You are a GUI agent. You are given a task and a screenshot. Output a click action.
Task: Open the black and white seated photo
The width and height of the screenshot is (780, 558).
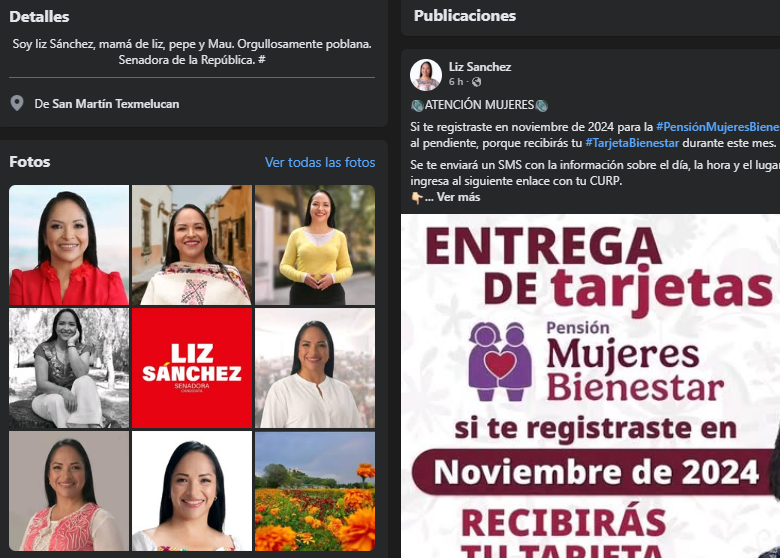(x=69, y=368)
